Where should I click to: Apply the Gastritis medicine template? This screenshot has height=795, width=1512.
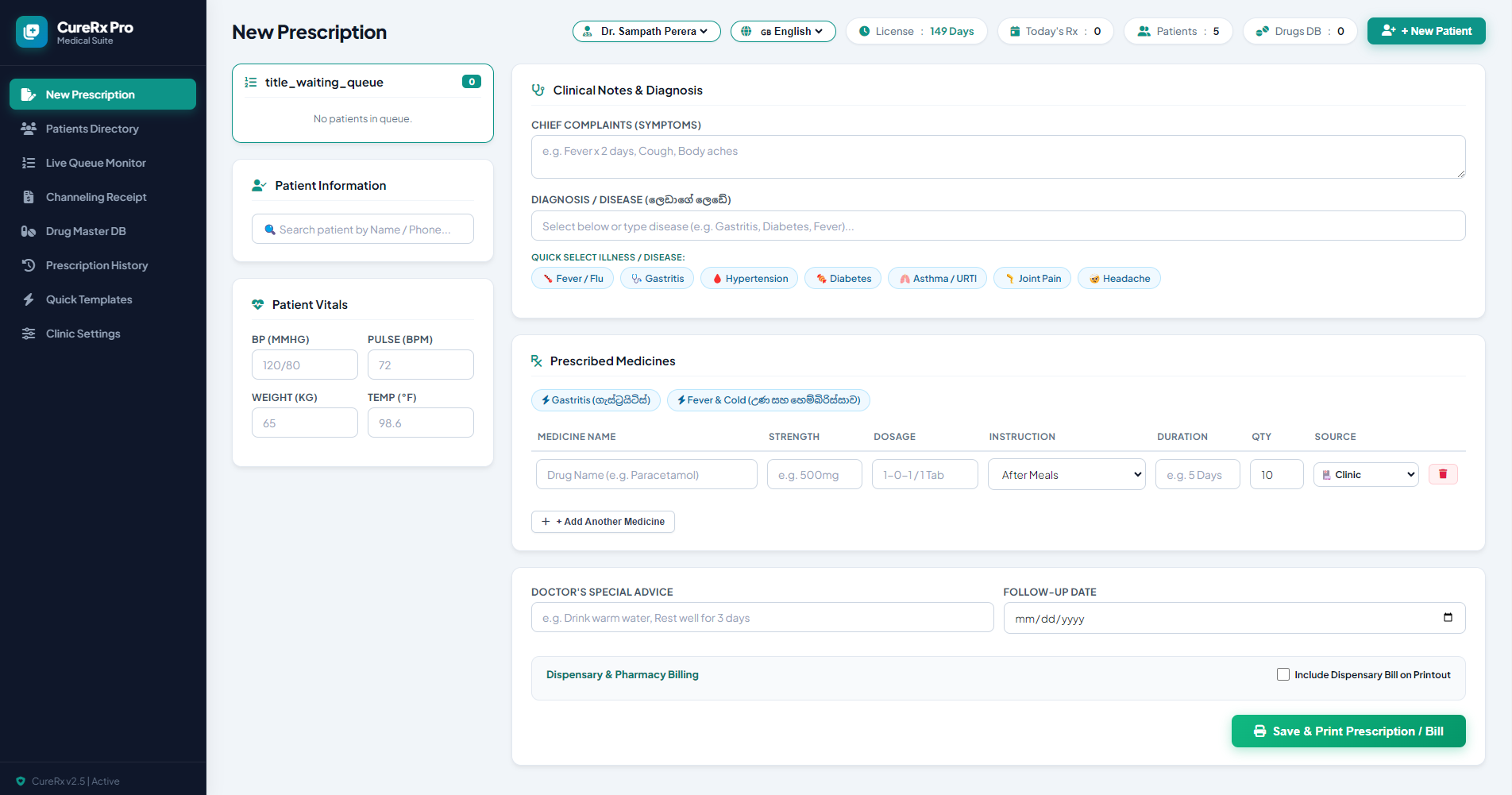pos(596,399)
